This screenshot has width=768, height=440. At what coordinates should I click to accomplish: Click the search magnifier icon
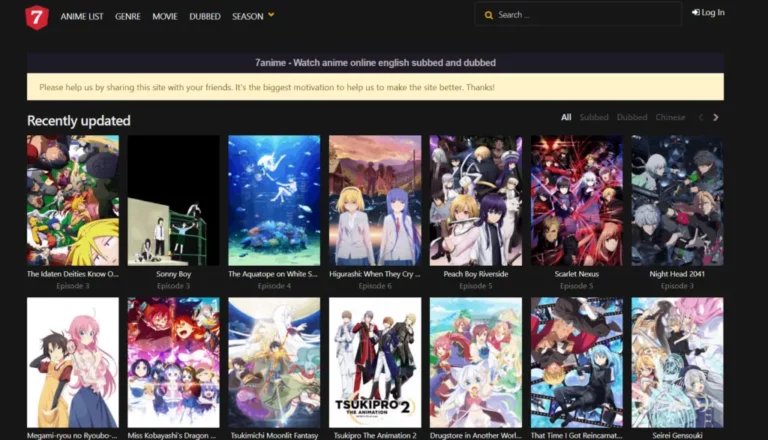pos(488,15)
